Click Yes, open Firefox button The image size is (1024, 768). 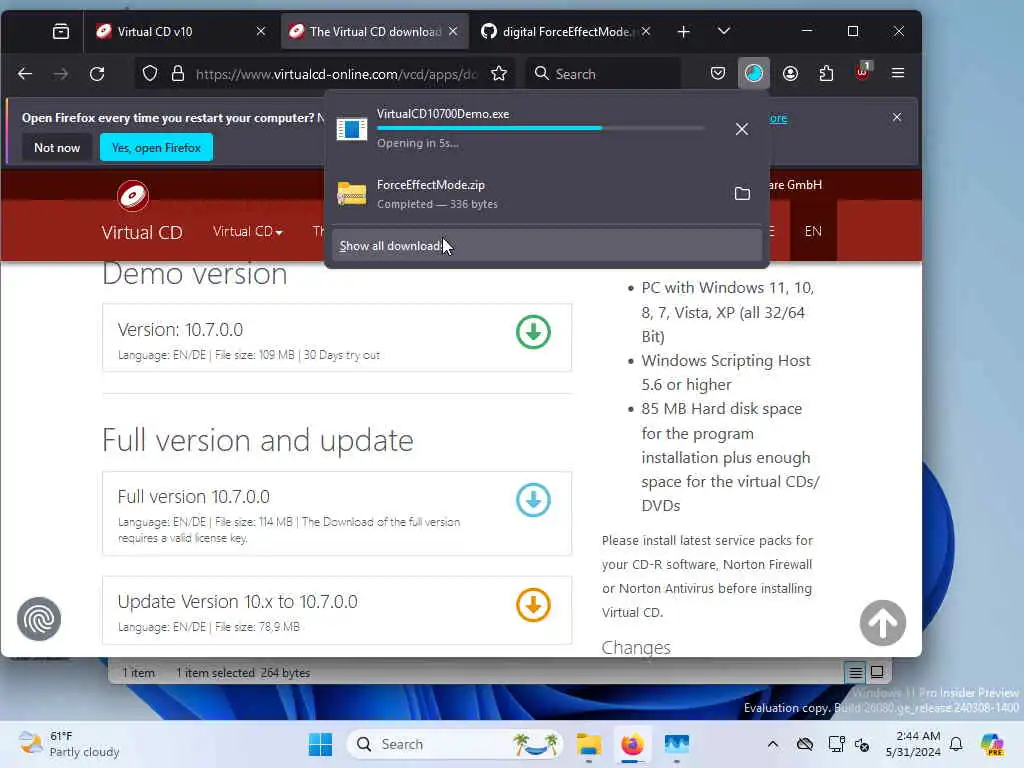coord(156,148)
